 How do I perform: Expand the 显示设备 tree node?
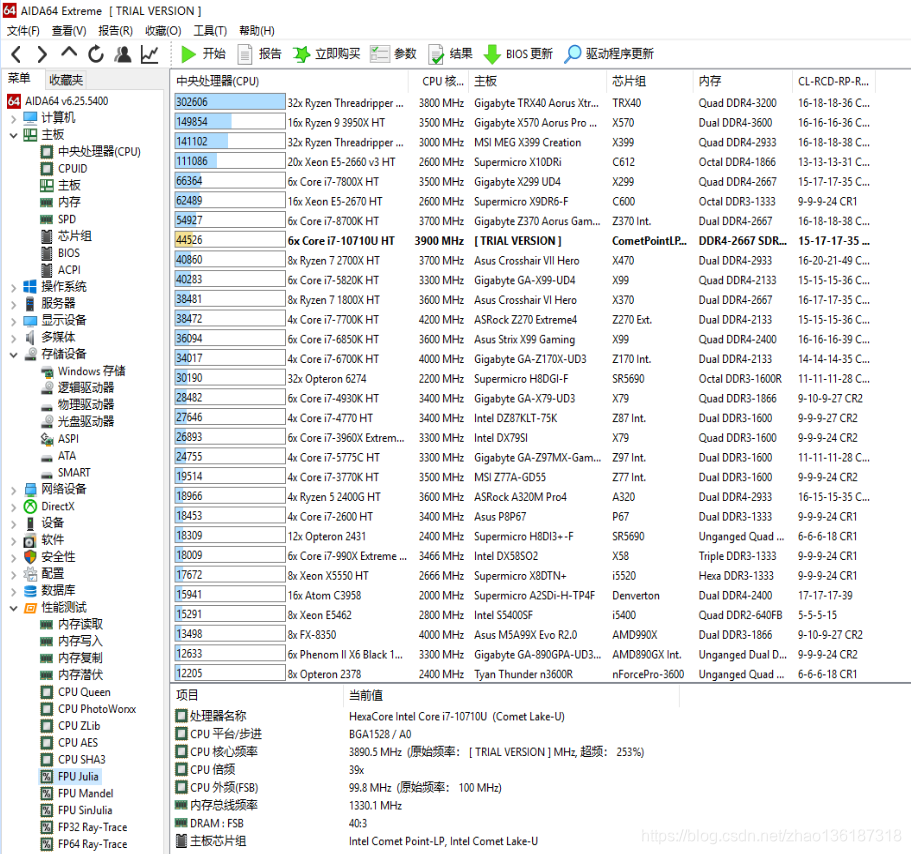tap(13, 321)
